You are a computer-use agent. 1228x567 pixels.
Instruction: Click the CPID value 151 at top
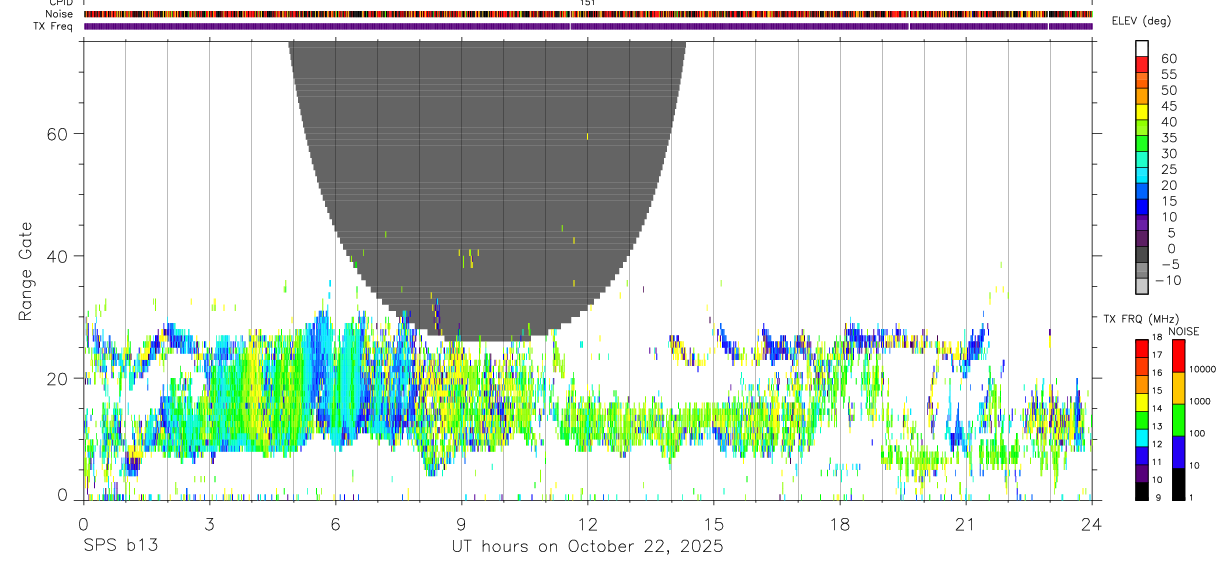coord(587,3)
